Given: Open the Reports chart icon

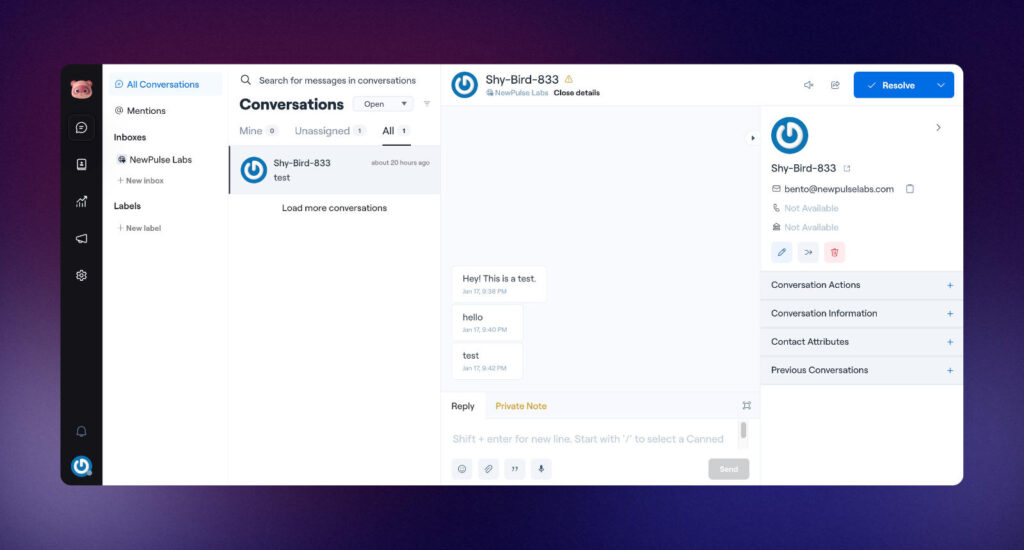Looking at the screenshot, I should (82, 202).
